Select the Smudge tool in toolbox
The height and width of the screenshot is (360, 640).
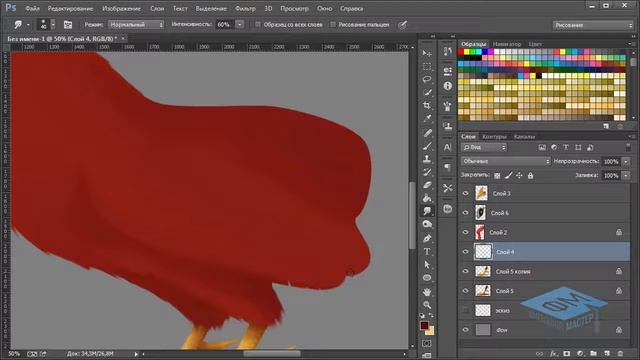pyautogui.click(x=427, y=211)
